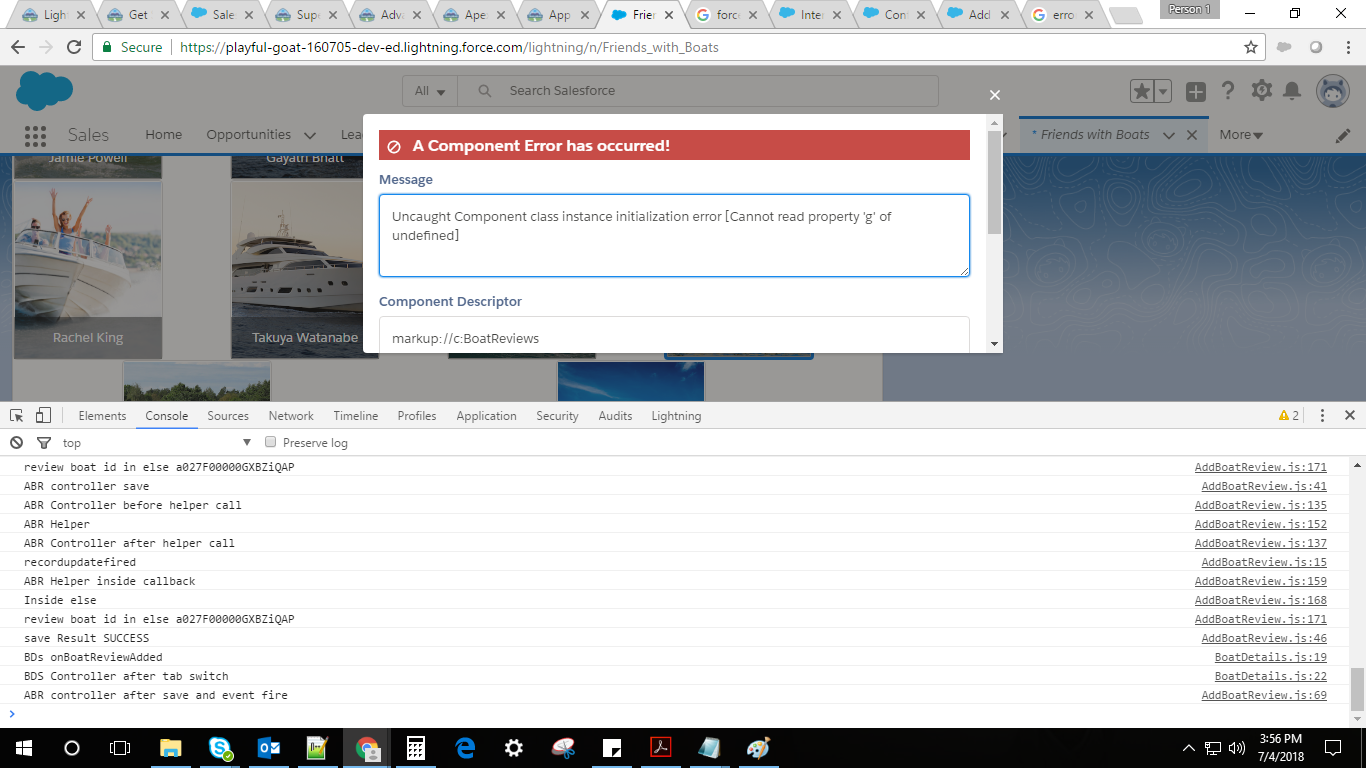1366x768 pixels.
Task: Open the DevTools Lightning tab
Action: coord(676,415)
